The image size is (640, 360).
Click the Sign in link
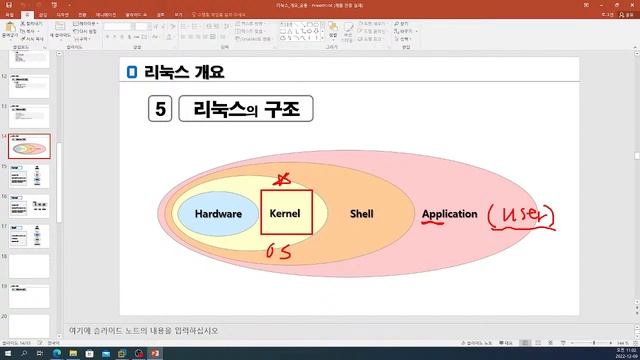coord(608,15)
